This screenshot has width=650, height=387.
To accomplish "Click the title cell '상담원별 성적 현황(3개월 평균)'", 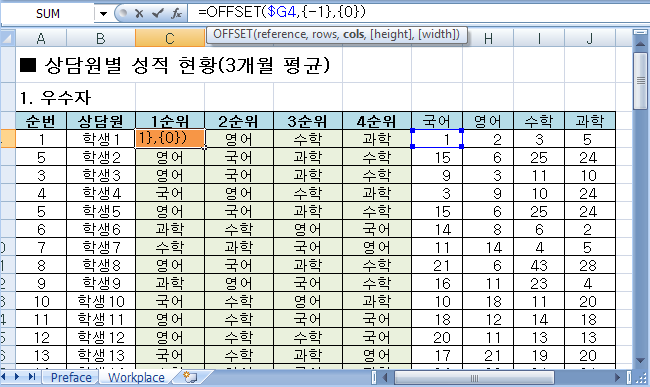I will point(175,65).
